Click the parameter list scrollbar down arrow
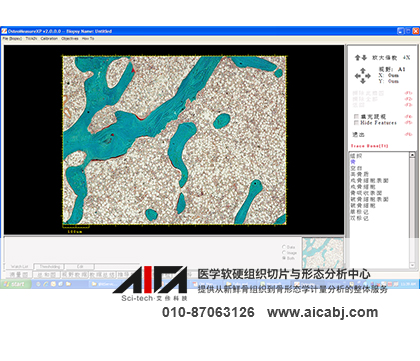 point(412,265)
